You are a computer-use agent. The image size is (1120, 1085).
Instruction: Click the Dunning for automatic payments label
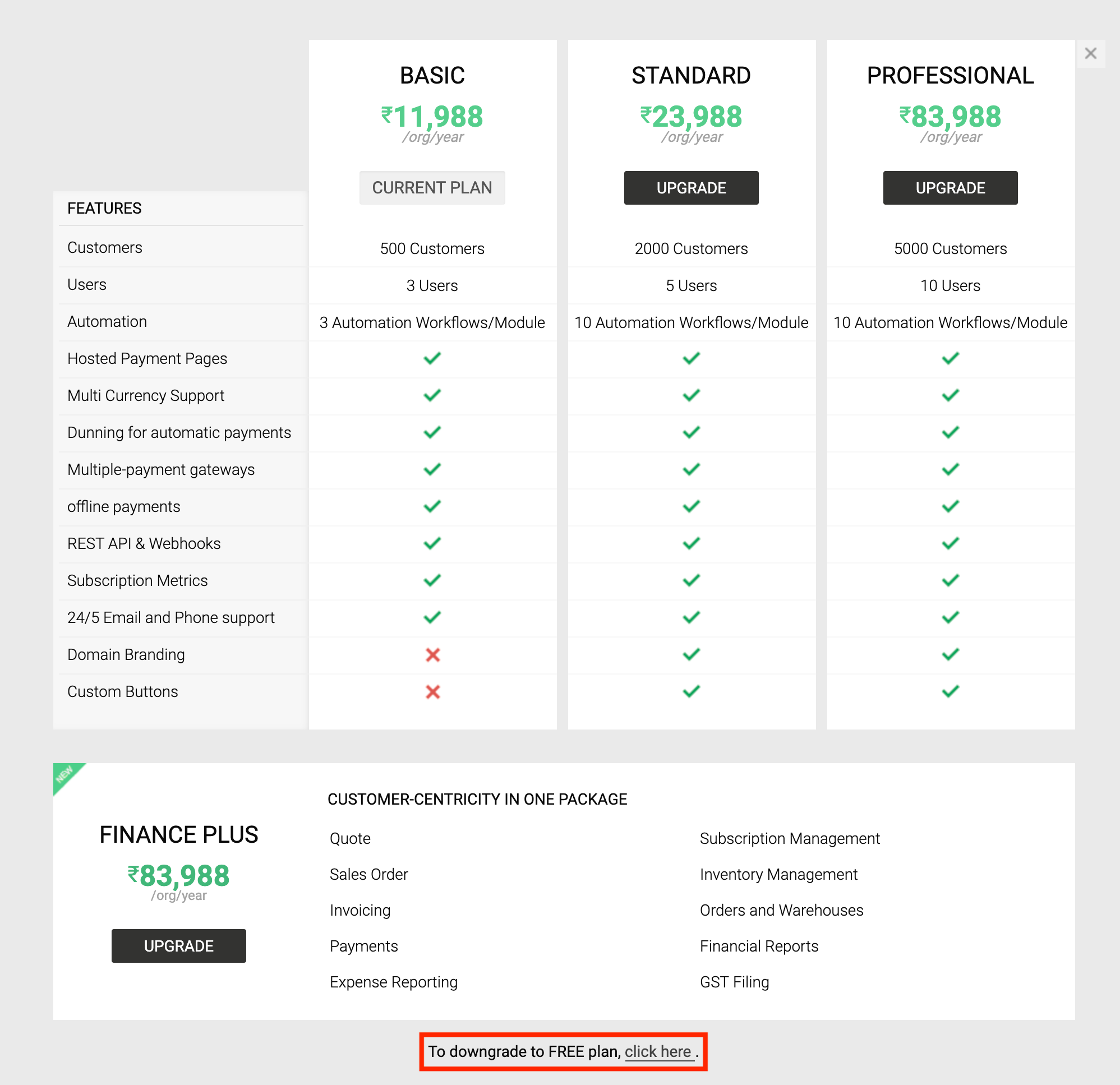[x=179, y=432]
